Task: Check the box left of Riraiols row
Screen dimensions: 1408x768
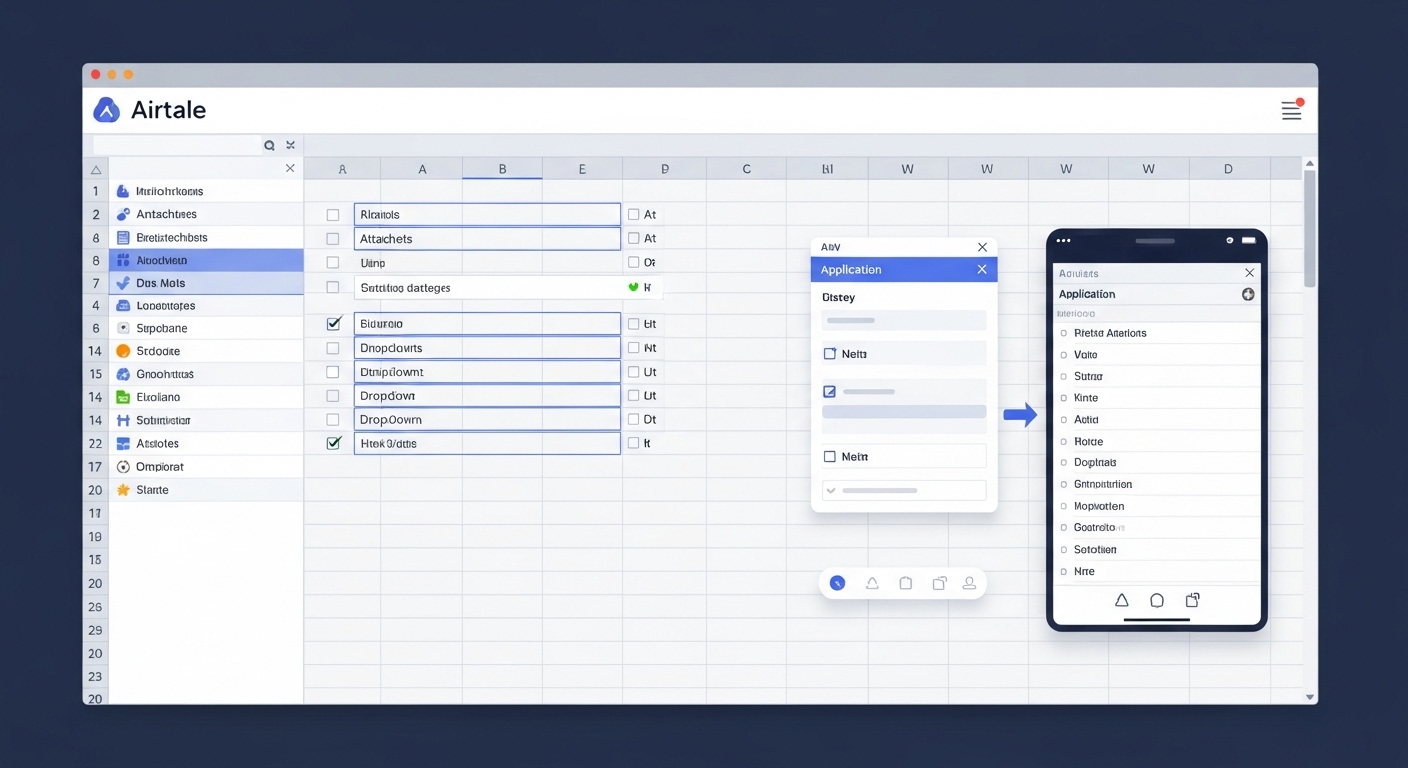Action: pyautogui.click(x=333, y=215)
